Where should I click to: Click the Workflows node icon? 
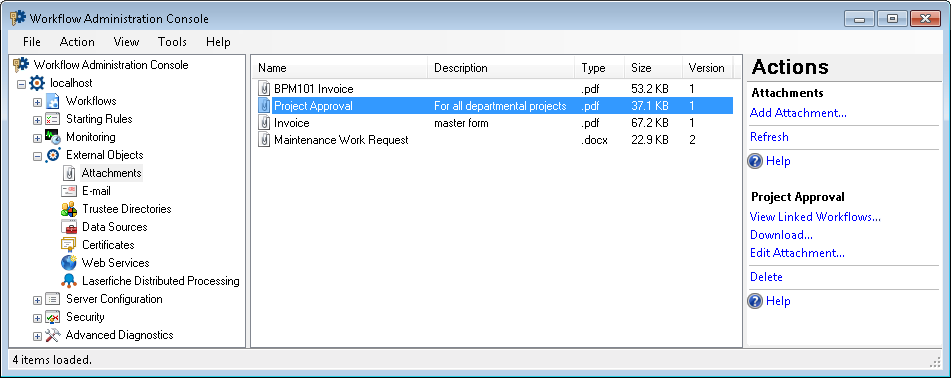(x=53, y=101)
